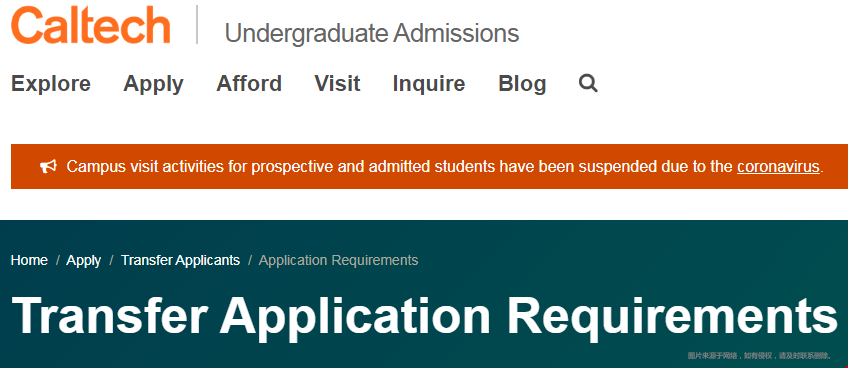The height and width of the screenshot is (368, 848).
Task: Select the Inquire navigation item
Action: coord(429,85)
